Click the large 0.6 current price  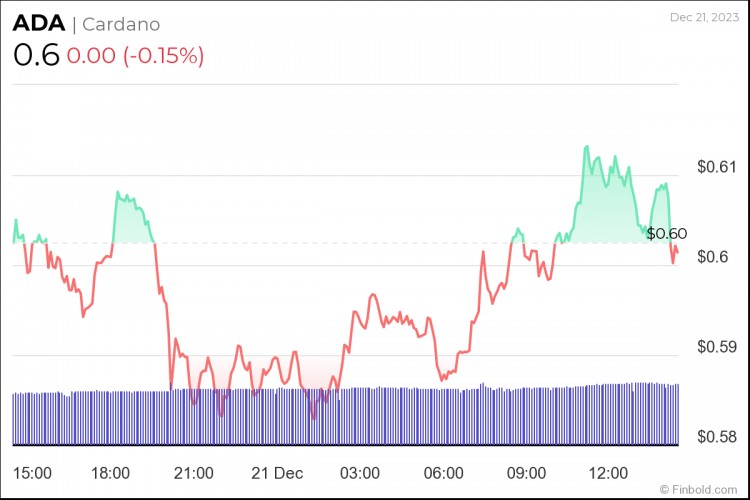(x=35, y=55)
